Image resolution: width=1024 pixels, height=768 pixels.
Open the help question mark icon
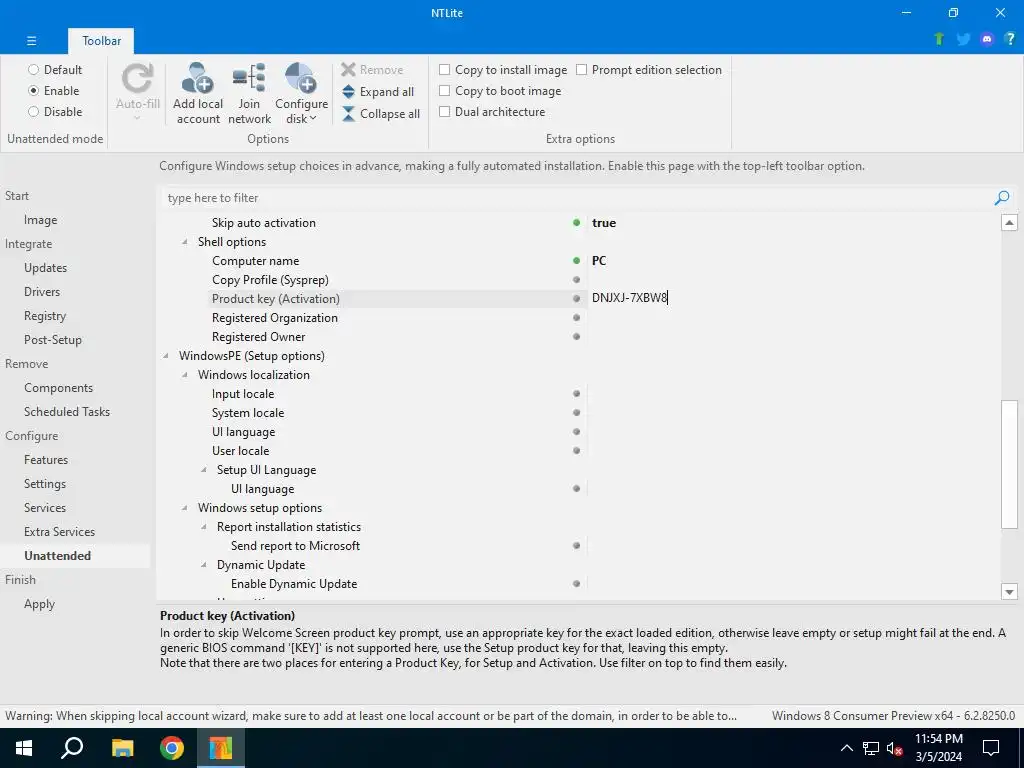click(x=1010, y=39)
